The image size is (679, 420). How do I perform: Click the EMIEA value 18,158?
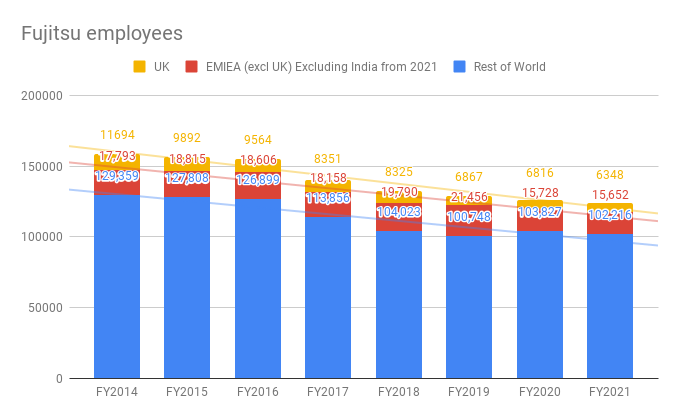pyautogui.click(x=328, y=178)
